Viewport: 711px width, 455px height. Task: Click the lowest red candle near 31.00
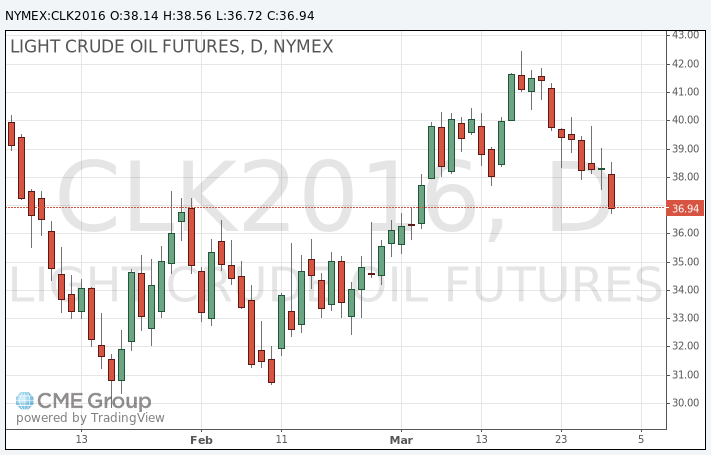[x=271, y=371]
